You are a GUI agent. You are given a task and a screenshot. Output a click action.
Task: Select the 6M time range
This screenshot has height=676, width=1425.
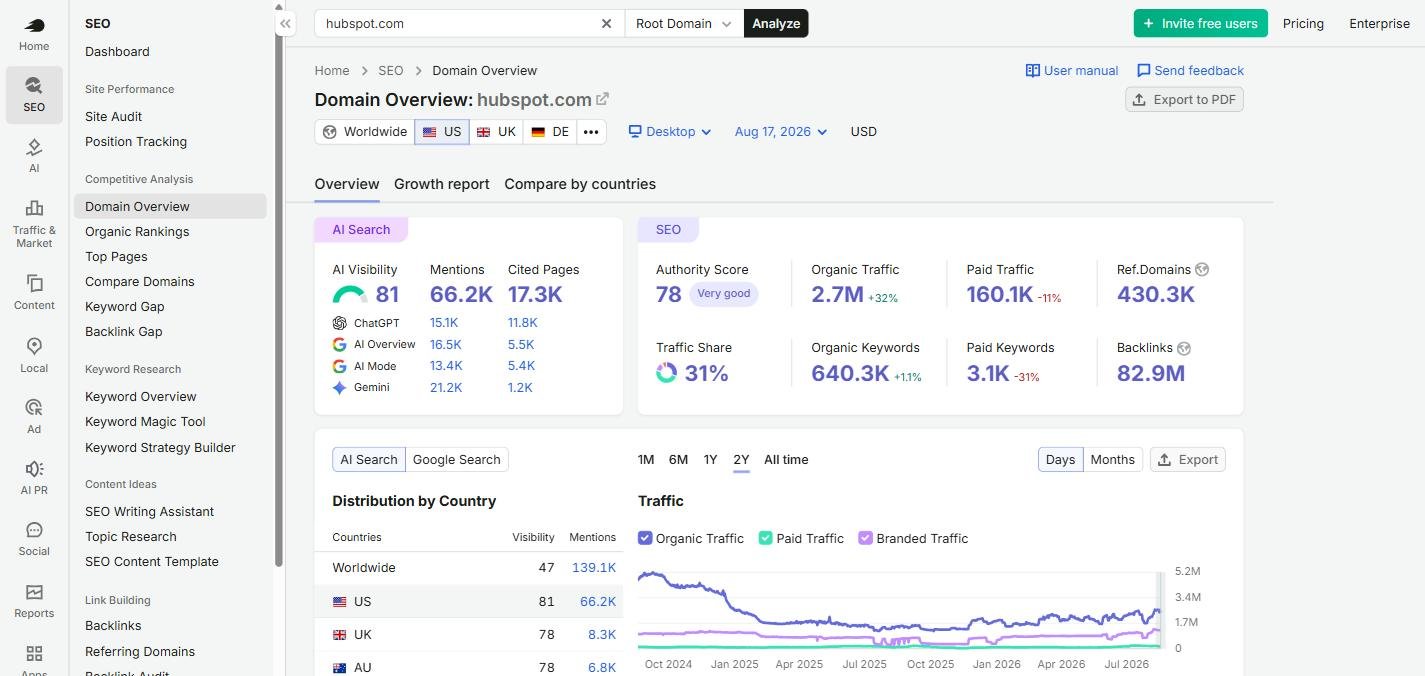[678, 460]
